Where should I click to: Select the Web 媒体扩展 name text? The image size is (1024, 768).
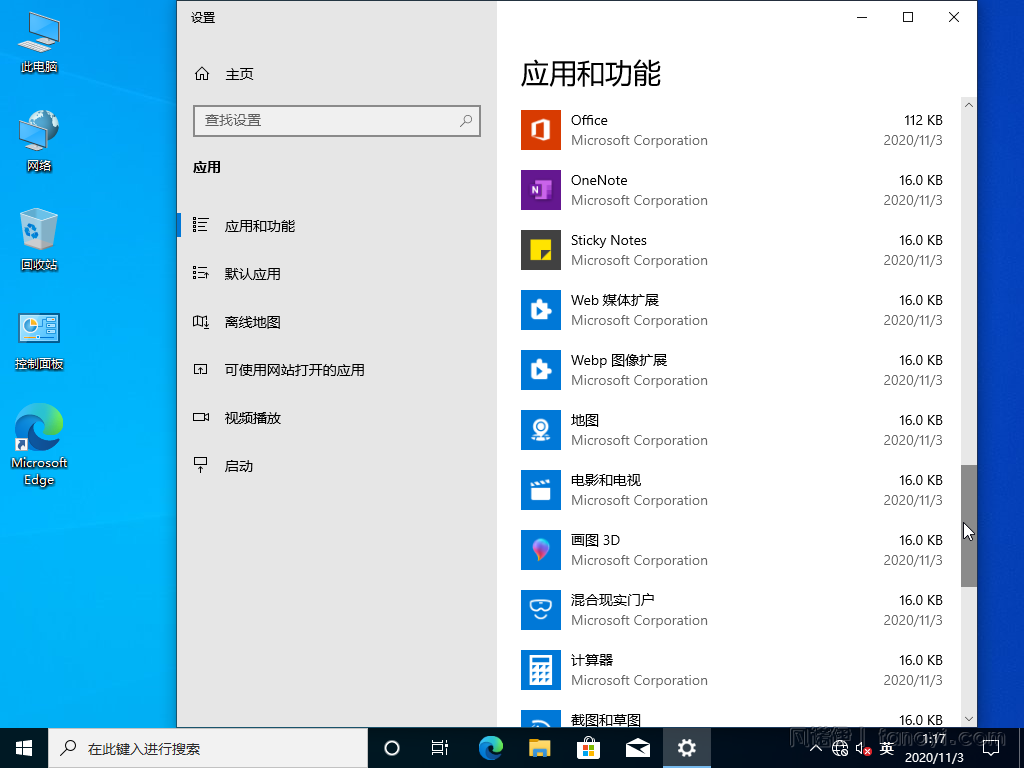point(615,300)
